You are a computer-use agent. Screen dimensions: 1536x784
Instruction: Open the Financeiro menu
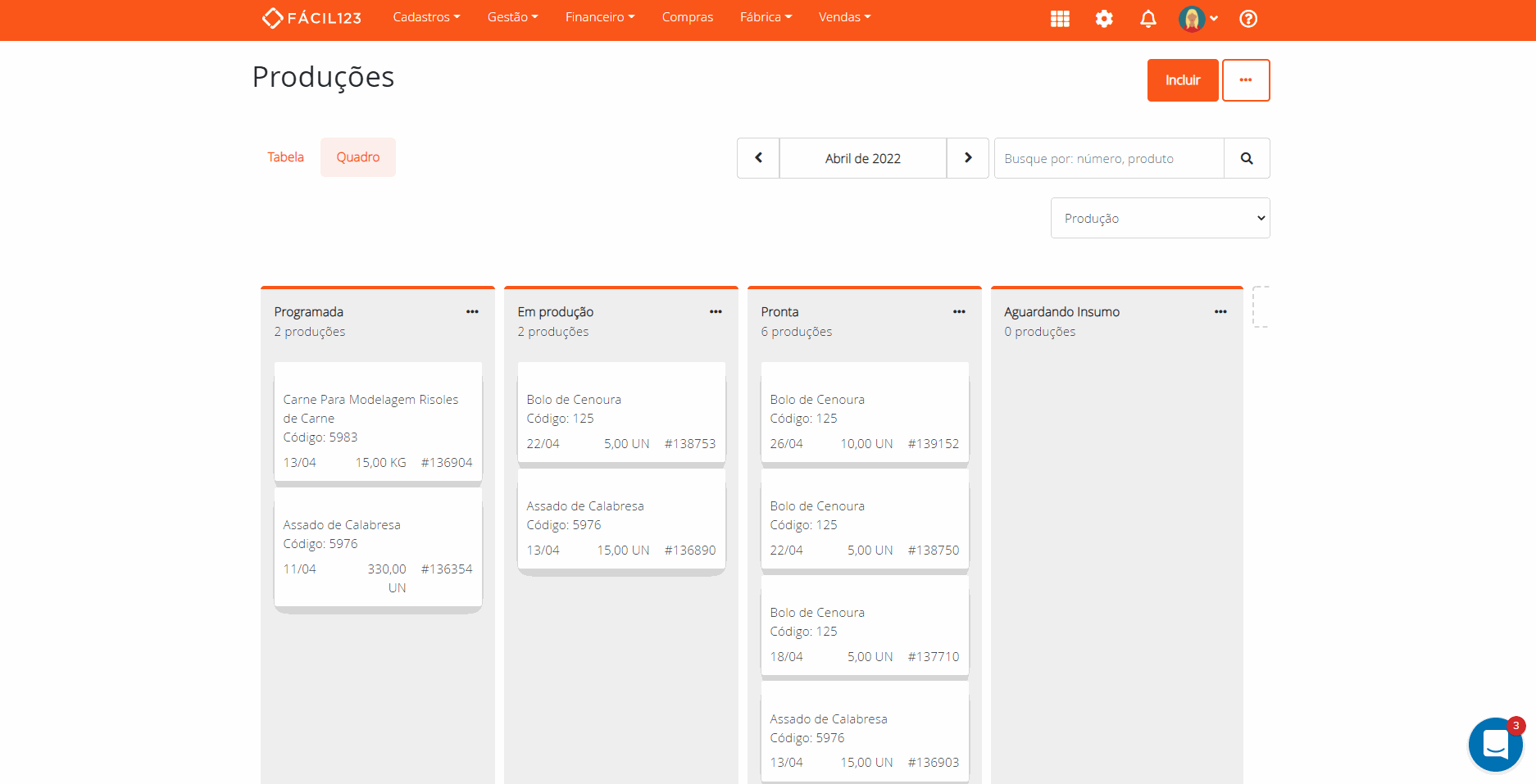tap(599, 17)
